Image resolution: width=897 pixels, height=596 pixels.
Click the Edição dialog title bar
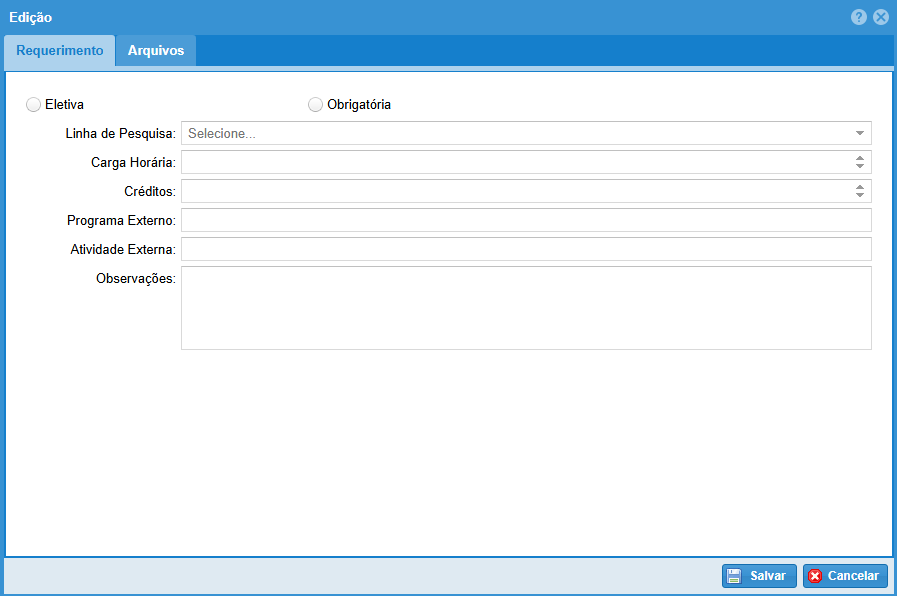[400, 17]
